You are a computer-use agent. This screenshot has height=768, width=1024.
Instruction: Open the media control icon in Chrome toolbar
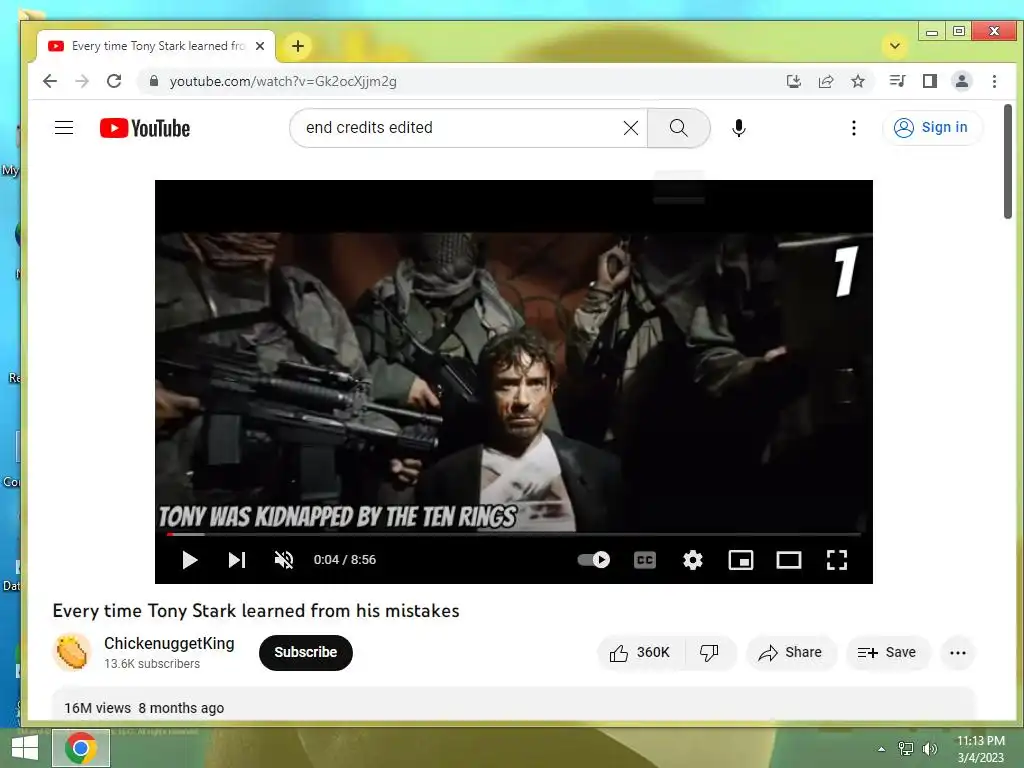pyautogui.click(x=897, y=81)
